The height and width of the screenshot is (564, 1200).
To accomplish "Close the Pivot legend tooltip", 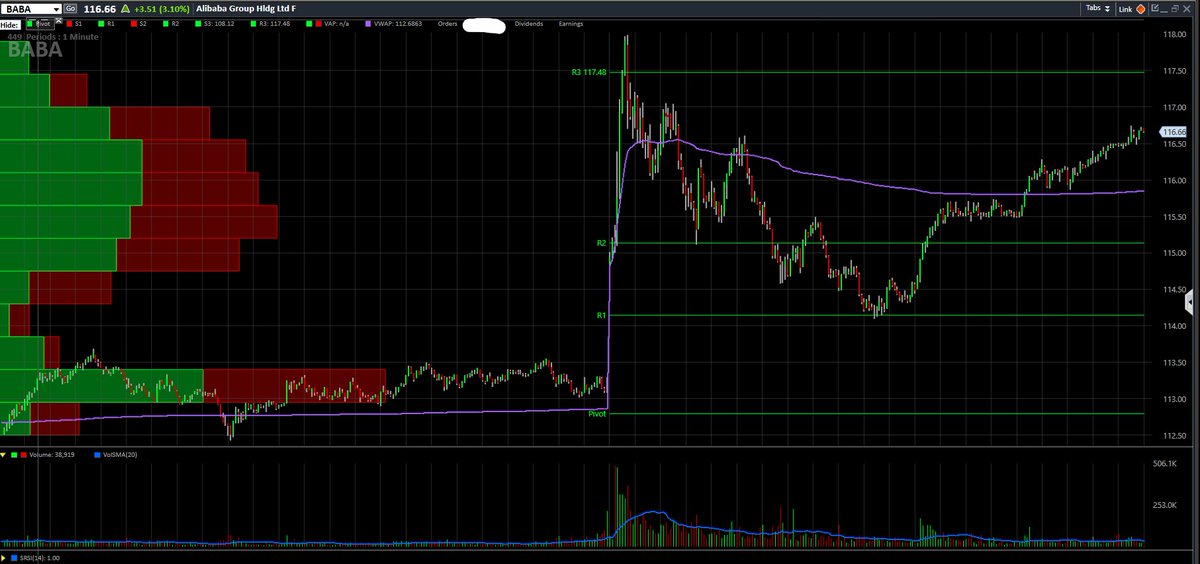I will click(58, 20).
